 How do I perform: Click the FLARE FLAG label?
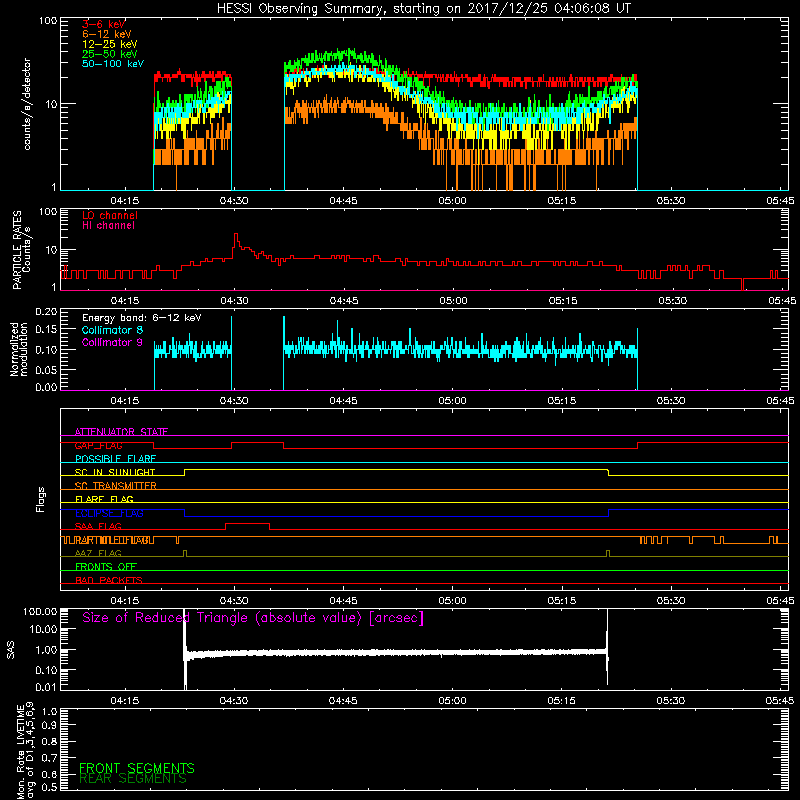(x=104, y=499)
